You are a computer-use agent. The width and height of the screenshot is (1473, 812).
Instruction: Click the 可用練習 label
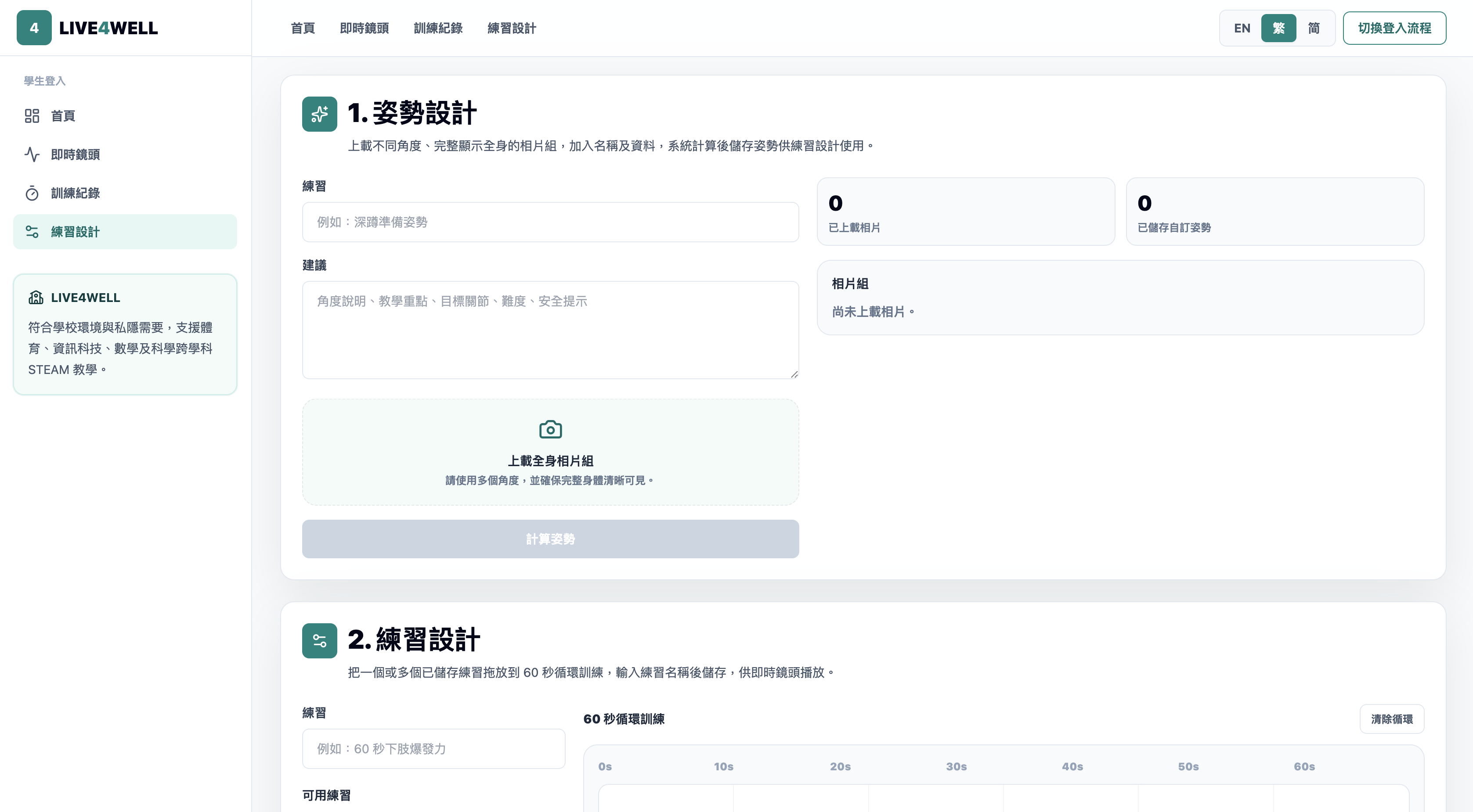(x=326, y=795)
